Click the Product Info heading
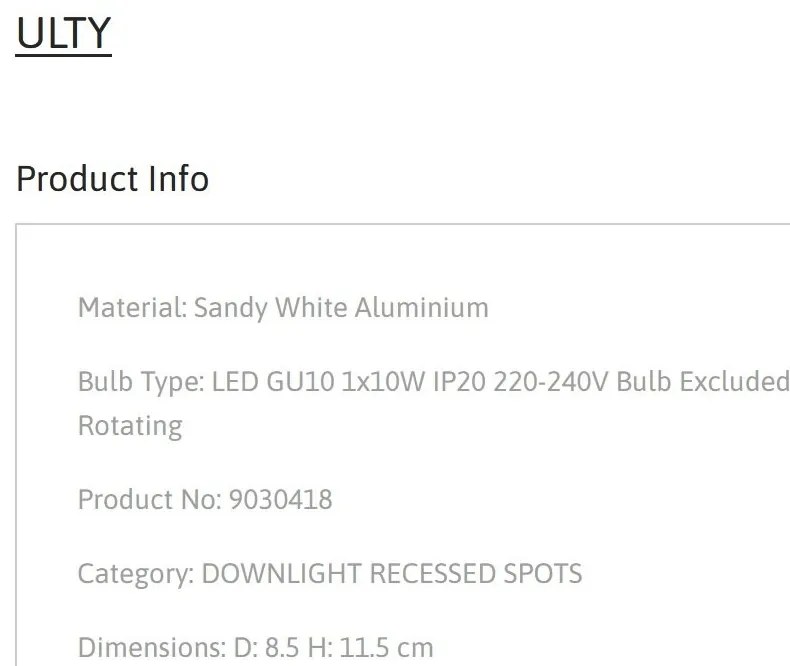This screenshot has width=790, height=666. pos(112,179)
